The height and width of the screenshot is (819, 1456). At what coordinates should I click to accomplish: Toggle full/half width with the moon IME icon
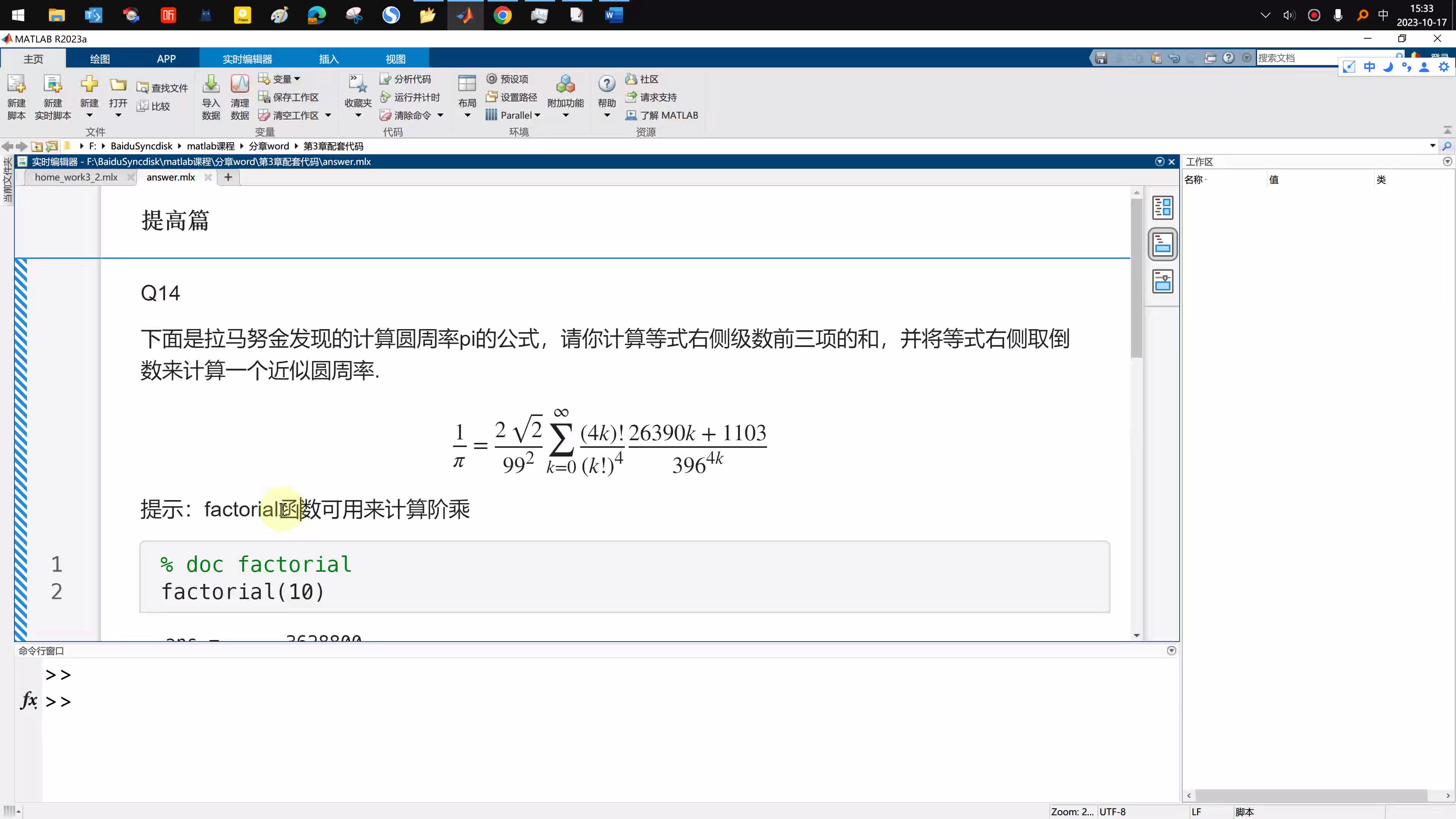pyautogui.click(x=1389, y=66)
